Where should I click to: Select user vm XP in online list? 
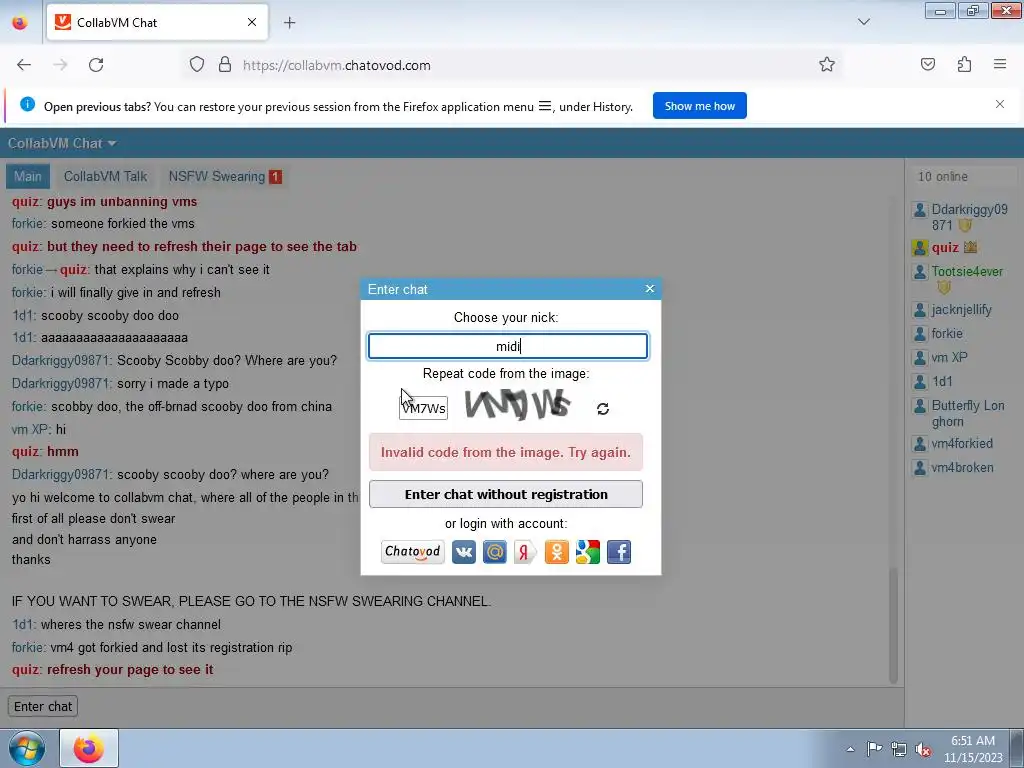(x=950, y=358)
